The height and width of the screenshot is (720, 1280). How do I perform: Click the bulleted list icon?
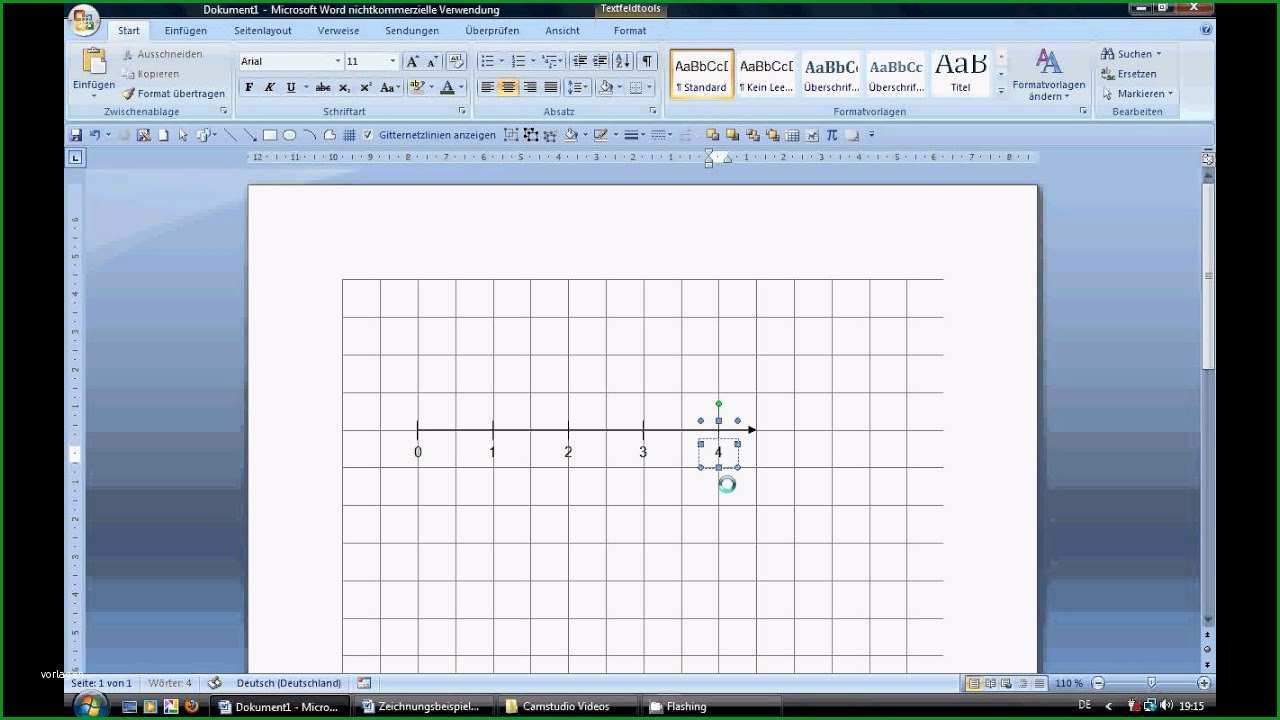pos(487,61)
